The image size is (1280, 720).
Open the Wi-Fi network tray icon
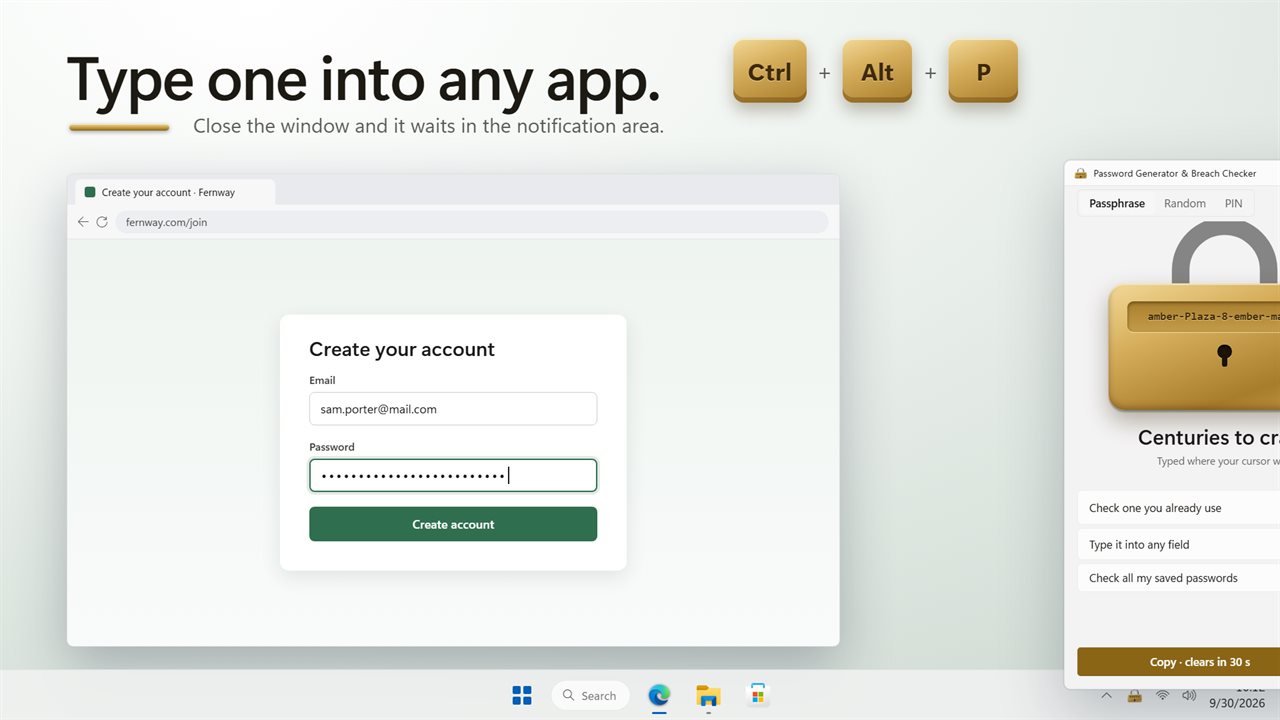1162,696
